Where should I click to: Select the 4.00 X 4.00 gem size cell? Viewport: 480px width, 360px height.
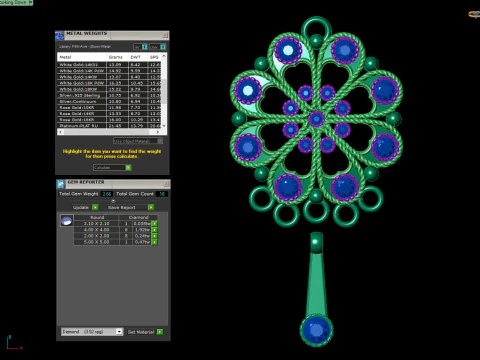tap(96, 230)
